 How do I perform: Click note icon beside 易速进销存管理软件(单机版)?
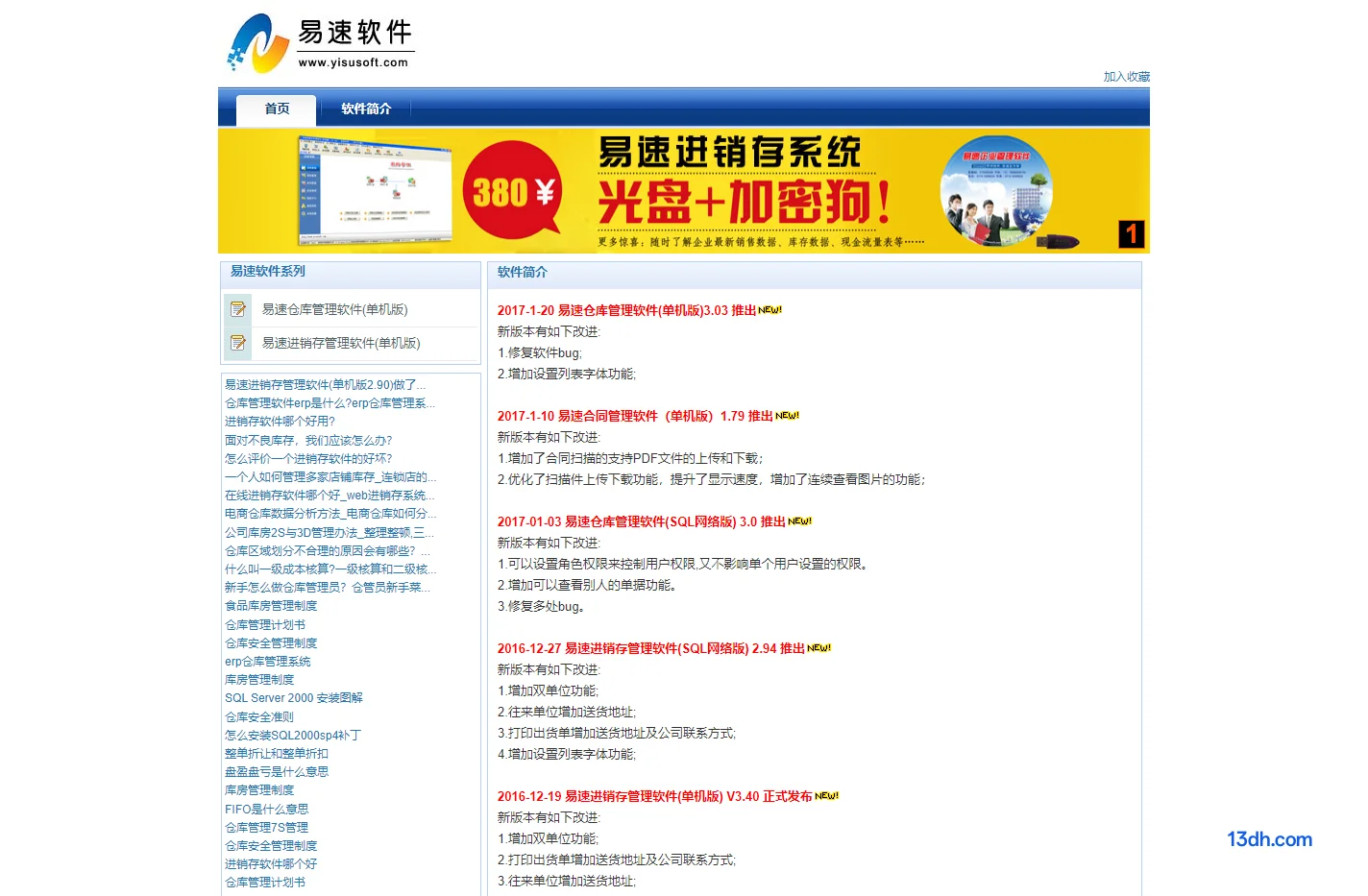tap(238, 343)
